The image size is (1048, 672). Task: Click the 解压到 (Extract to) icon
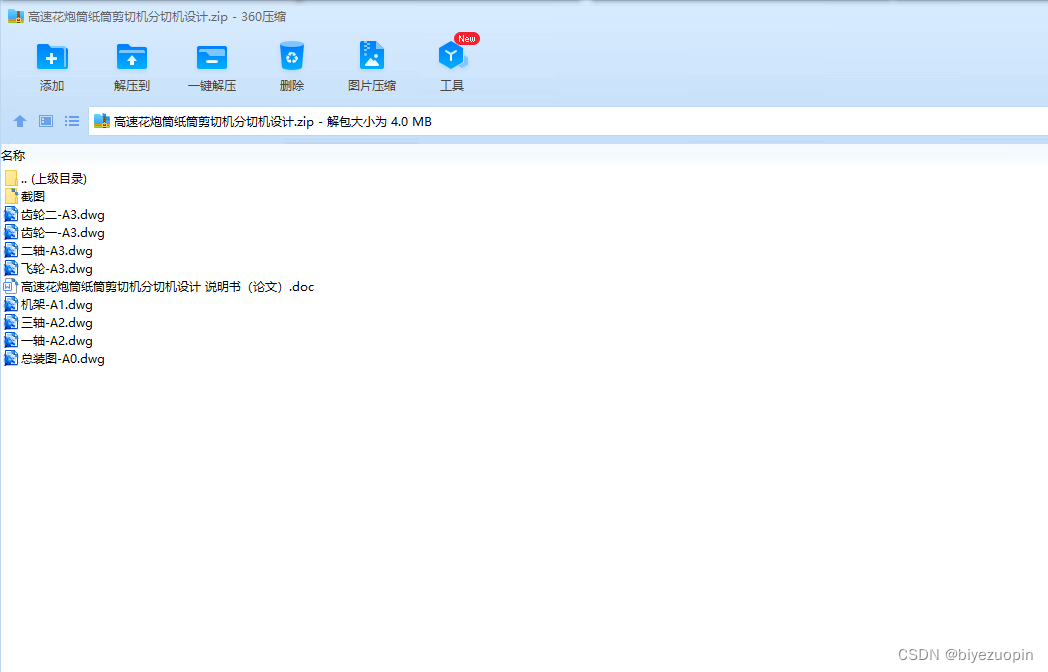132,57
